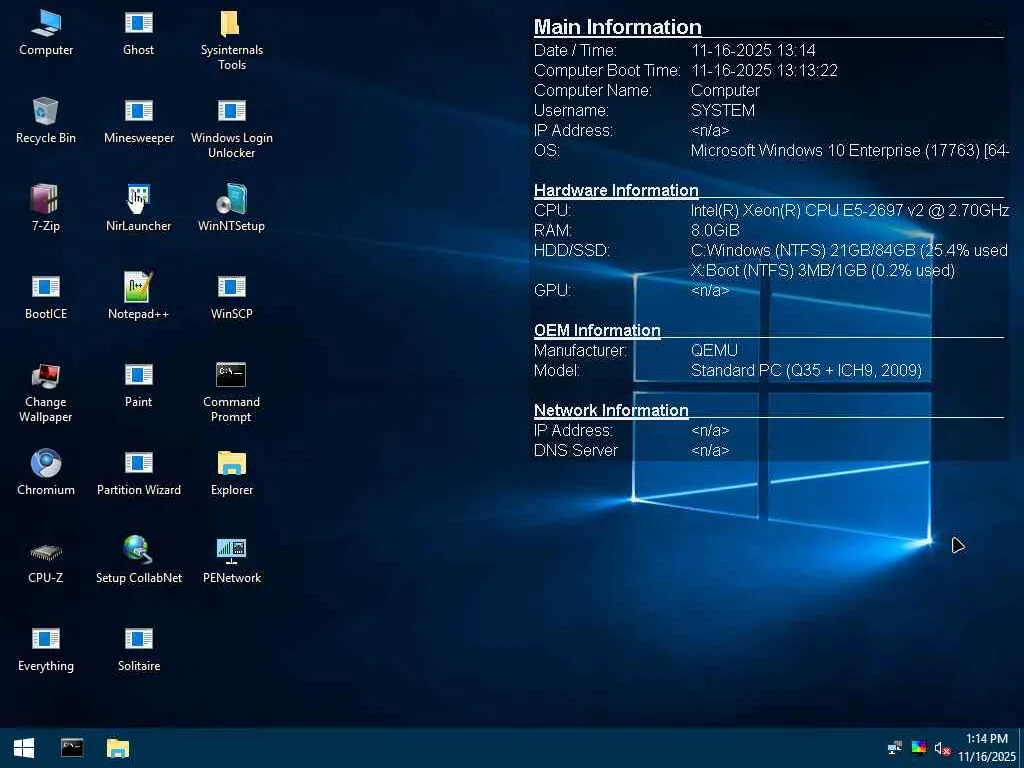Screen dimensions: 1024x768
Task: Open the 7-Zip desktop icon
Action: 46,209
